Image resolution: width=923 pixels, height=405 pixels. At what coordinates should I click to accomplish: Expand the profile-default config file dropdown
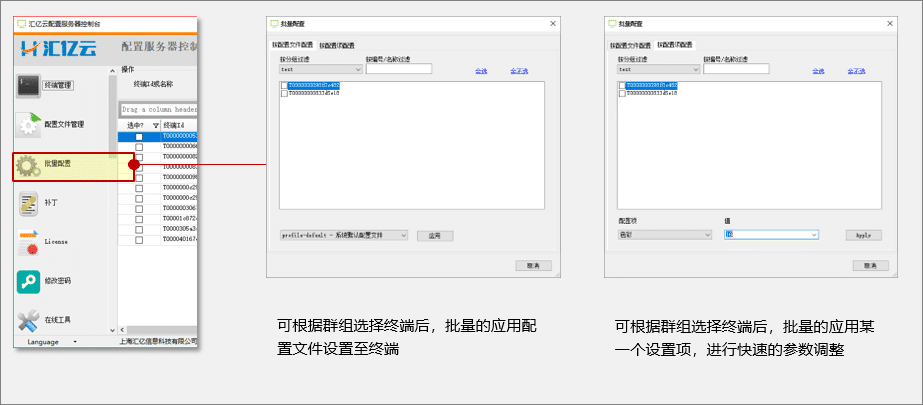[403, 235]
